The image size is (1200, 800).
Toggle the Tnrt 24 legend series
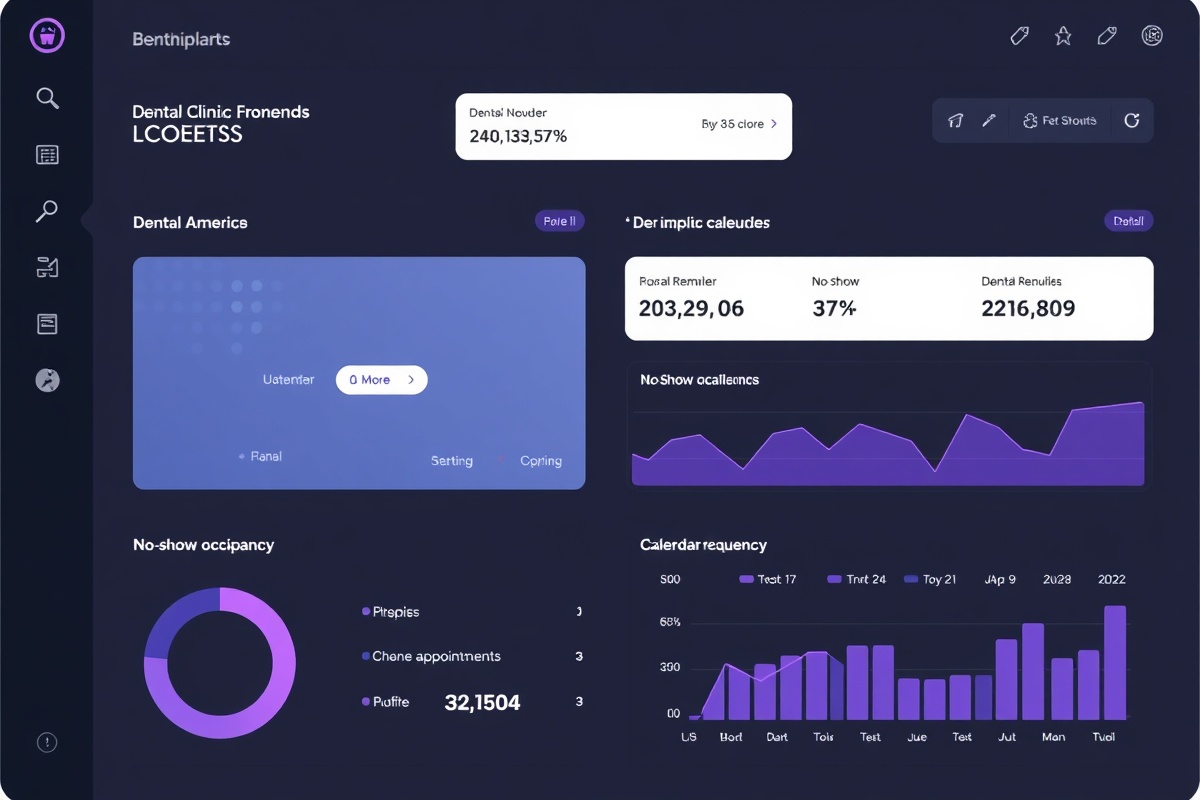coord(857,579)
